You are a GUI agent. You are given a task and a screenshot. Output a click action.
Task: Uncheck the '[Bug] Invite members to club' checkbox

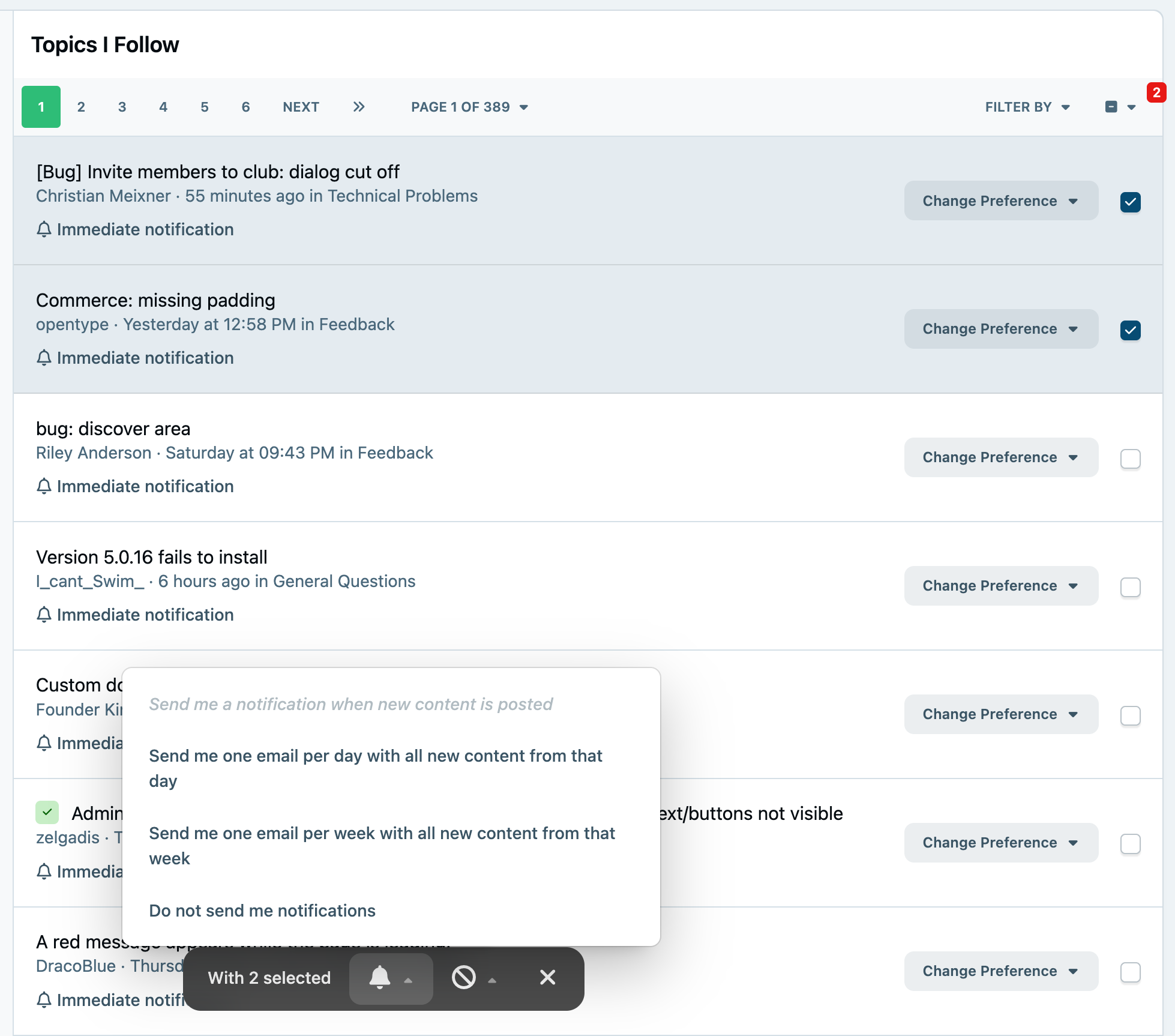(1131, 202)
